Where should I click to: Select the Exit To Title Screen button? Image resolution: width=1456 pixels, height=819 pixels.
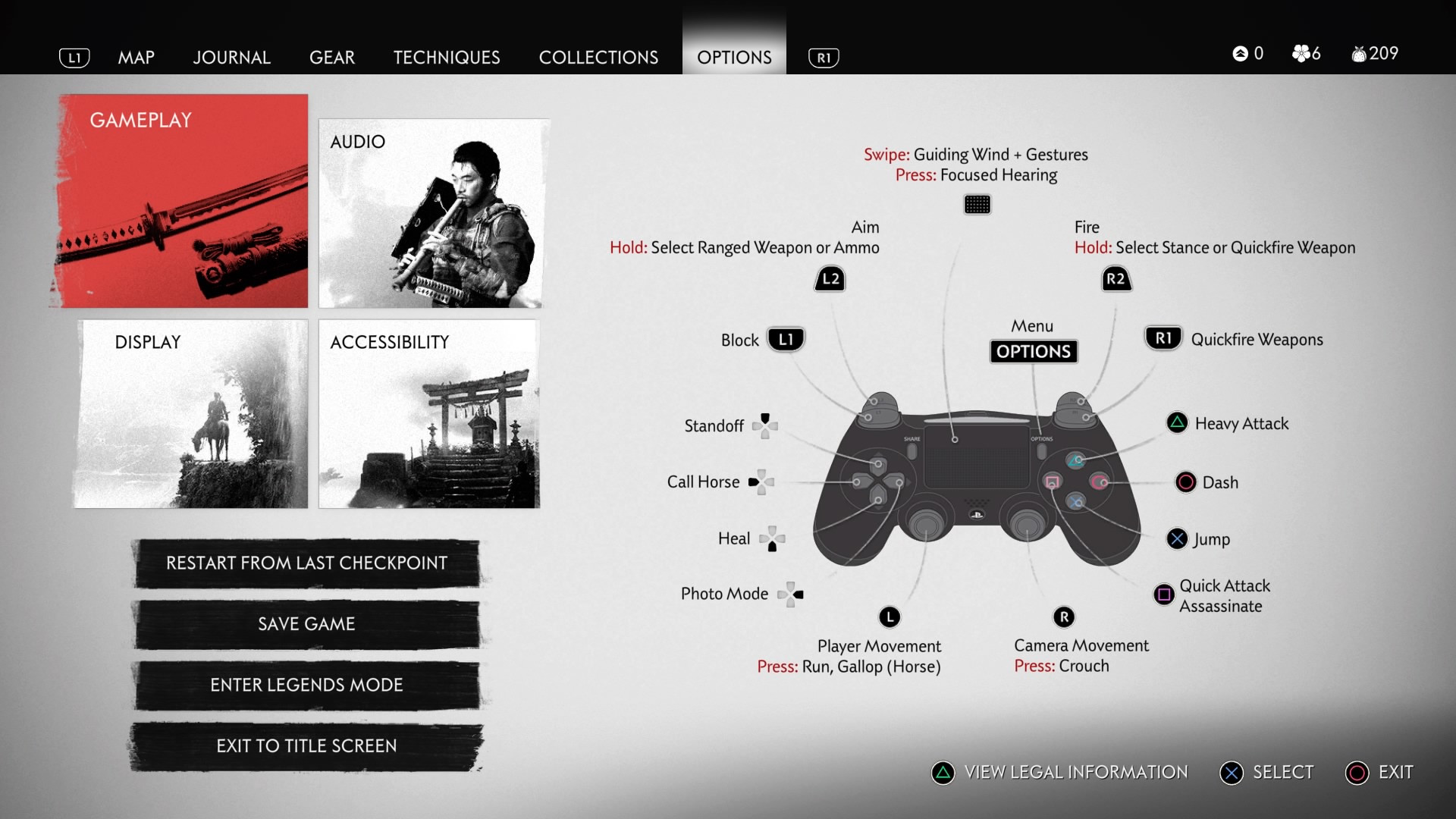(x=306, y=746)
